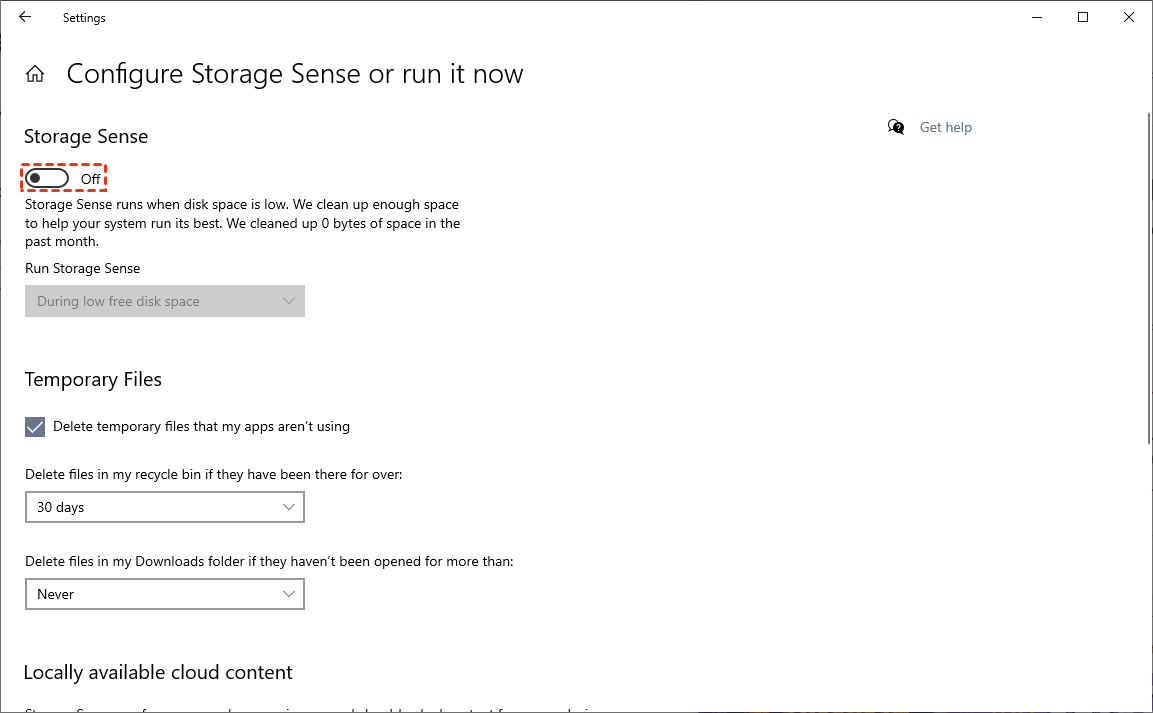Open the Get help link
1153x713 pixels.
pos(945,127)
